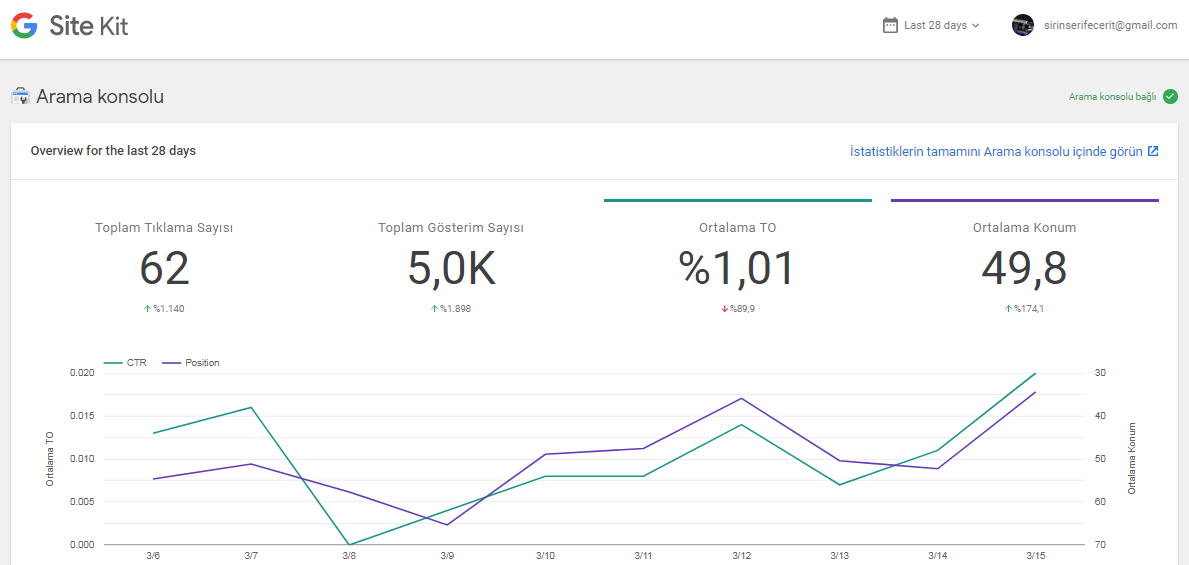Toggle the Toplam Tıklama Sayısı metric

tap(164, 259)
